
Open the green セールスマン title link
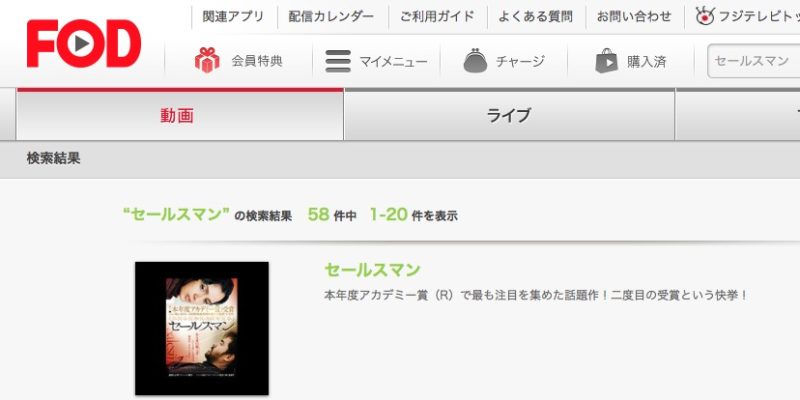(x=372, y=270)
